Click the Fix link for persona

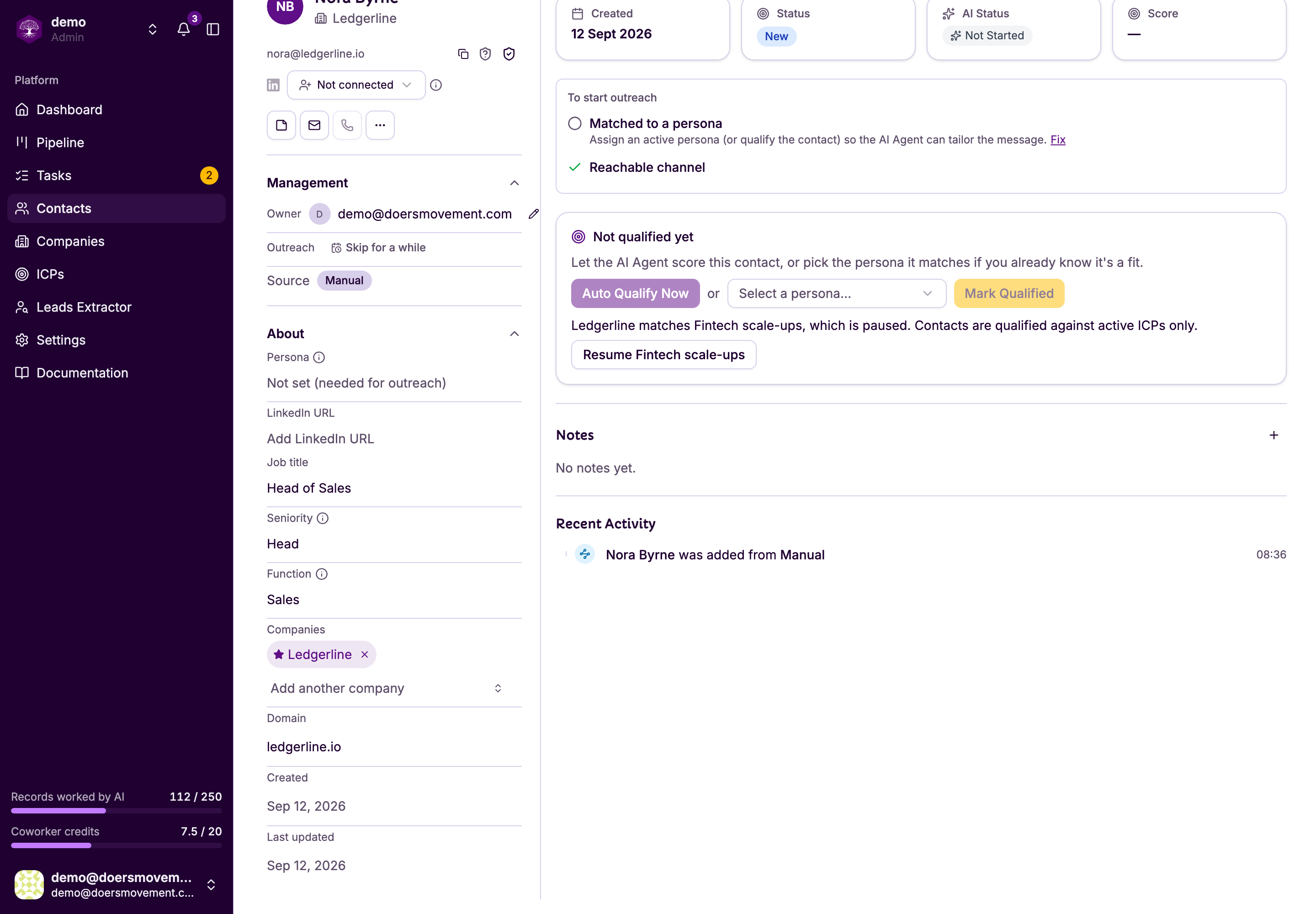(1058, 140)
